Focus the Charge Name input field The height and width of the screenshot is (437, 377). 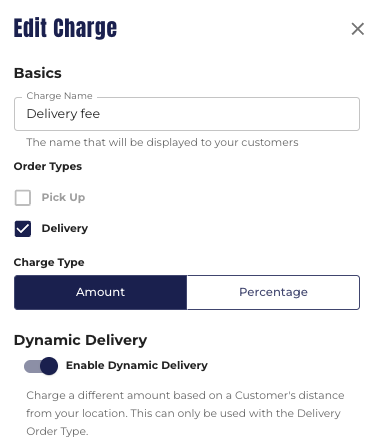pos(187,114)
